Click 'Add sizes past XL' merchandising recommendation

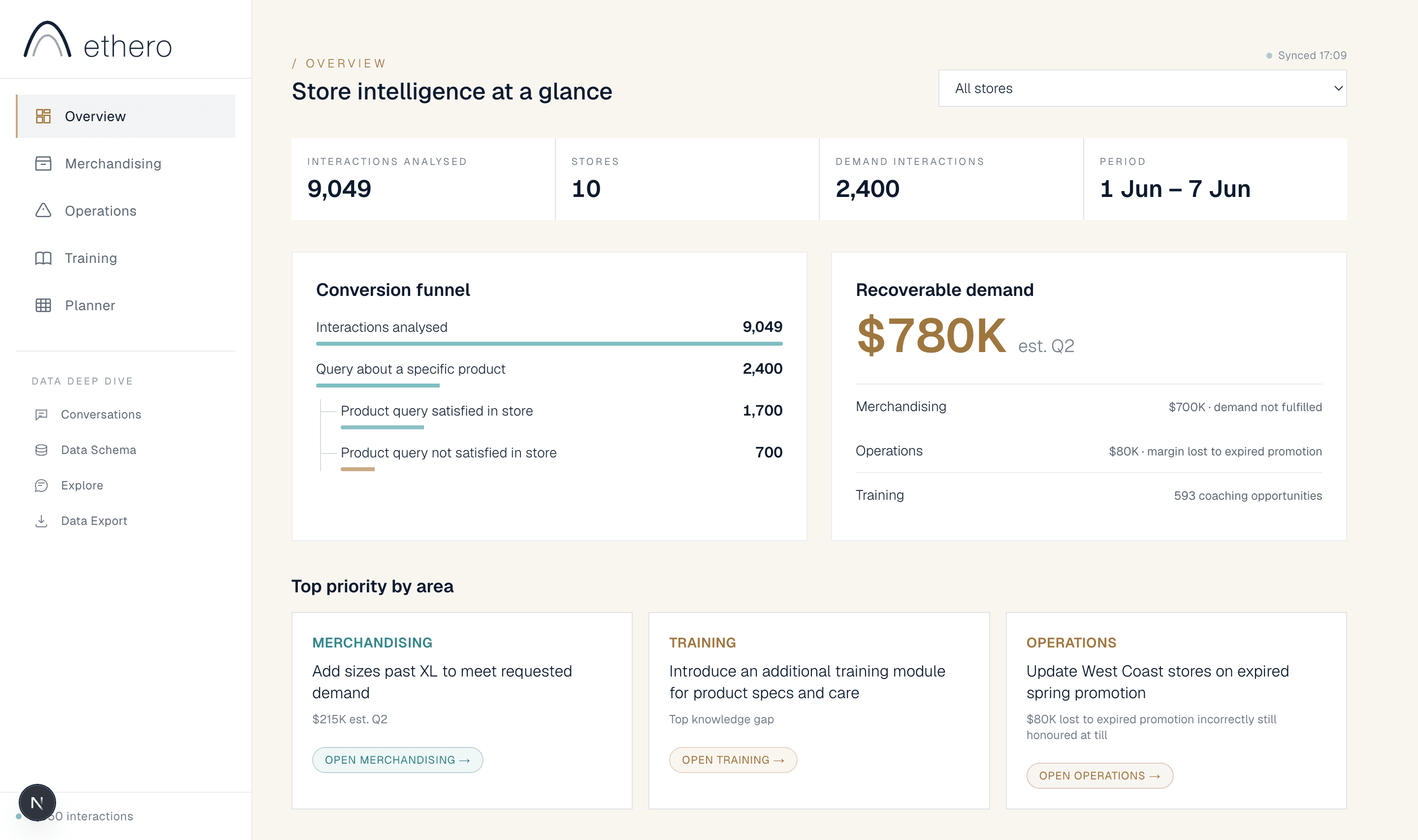coord(442,682)
